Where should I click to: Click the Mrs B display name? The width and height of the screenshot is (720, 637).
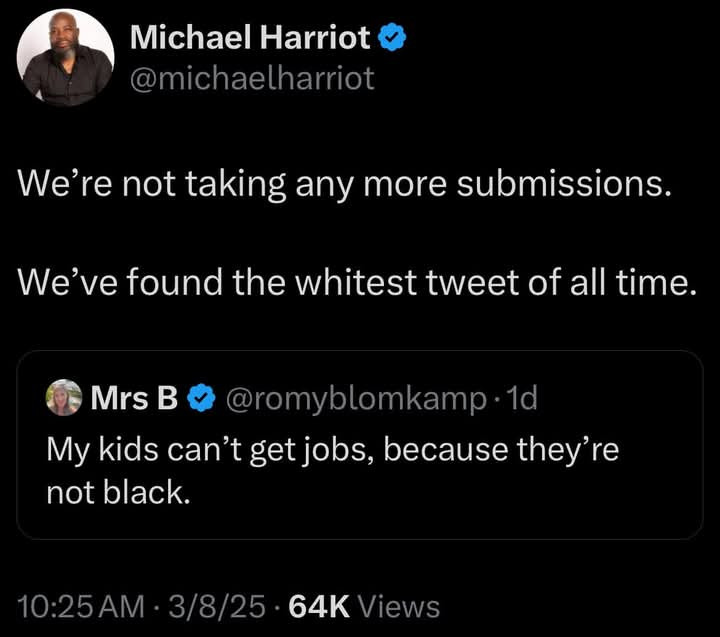click(134, 399)
